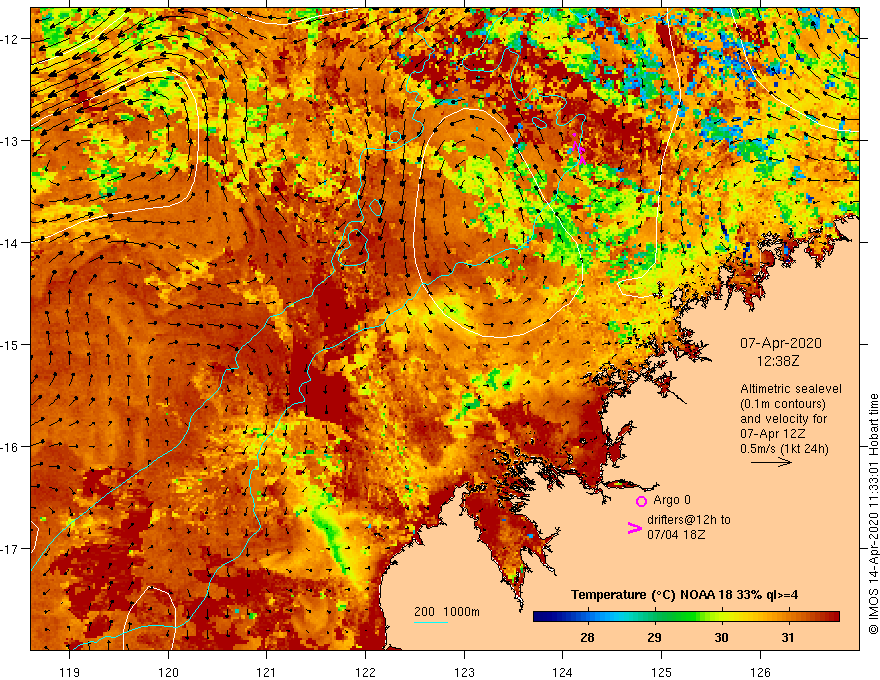The image size is (880, 680).
Task: Click the '07/04 18Z' legend text
Action: [676, 535]
